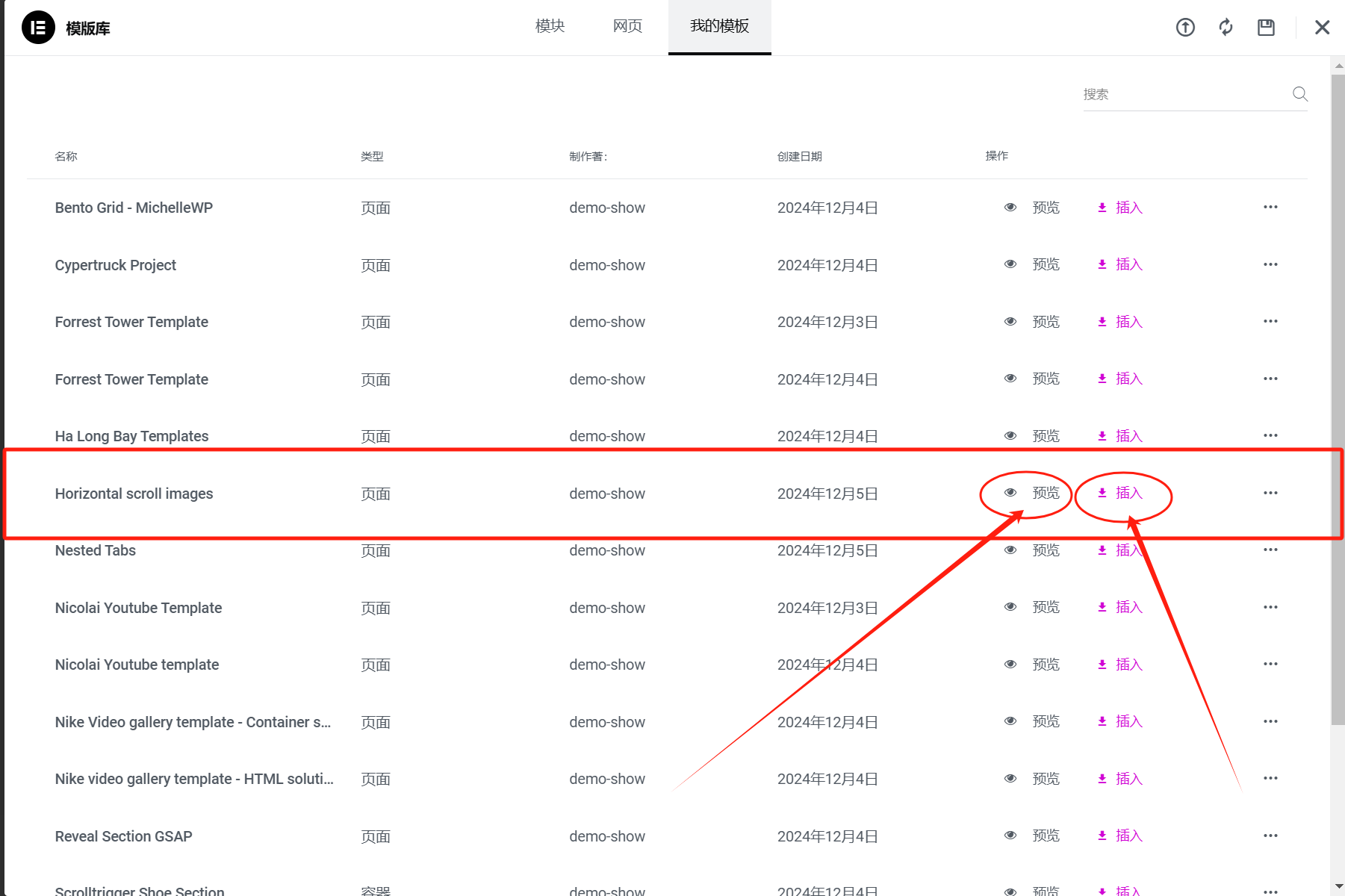Switch to the 网页 tab

pos(627,26)
